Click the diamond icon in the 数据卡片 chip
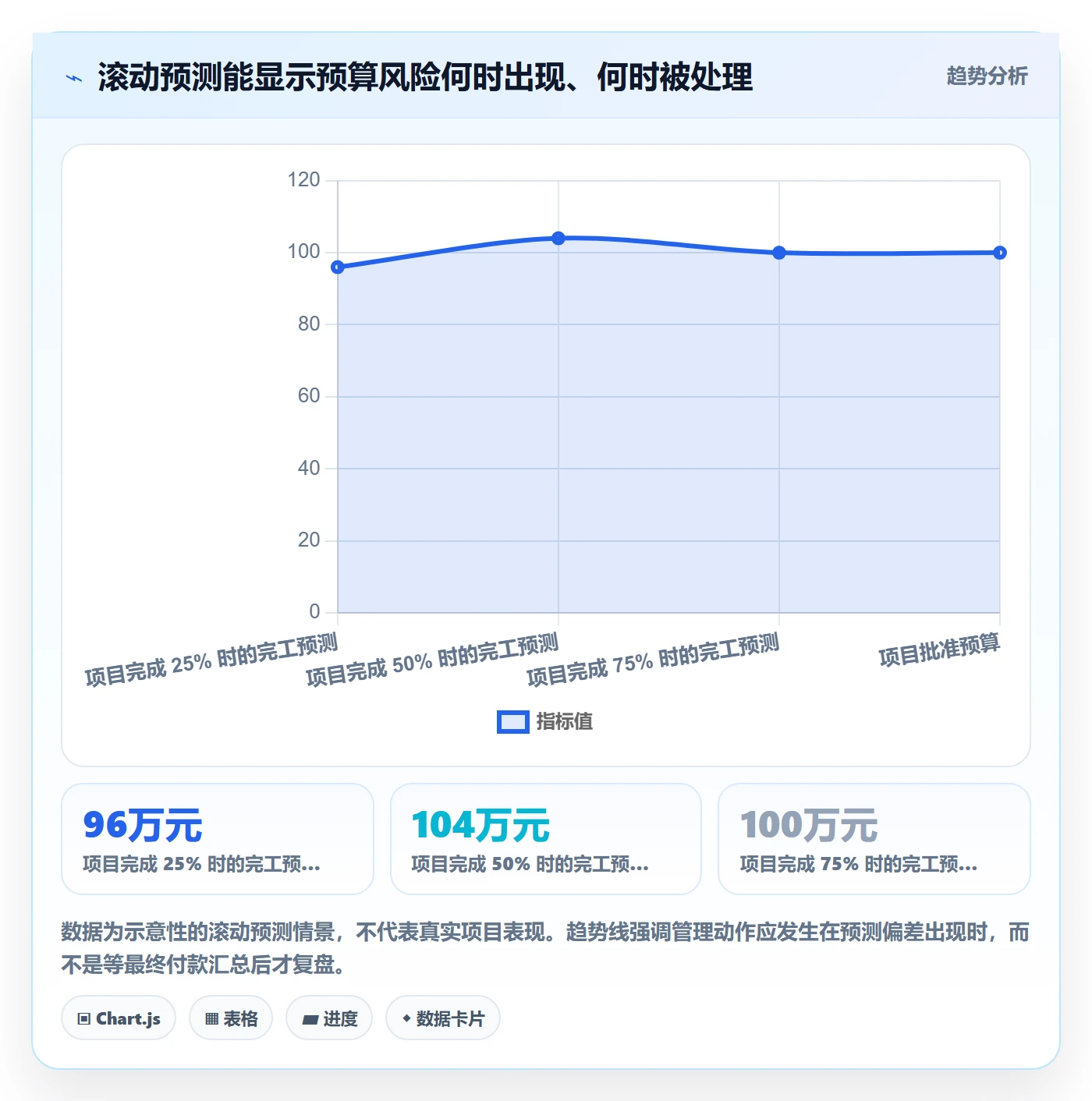This screenshot has width=1092, height=1101. (x=406, y=1018)
